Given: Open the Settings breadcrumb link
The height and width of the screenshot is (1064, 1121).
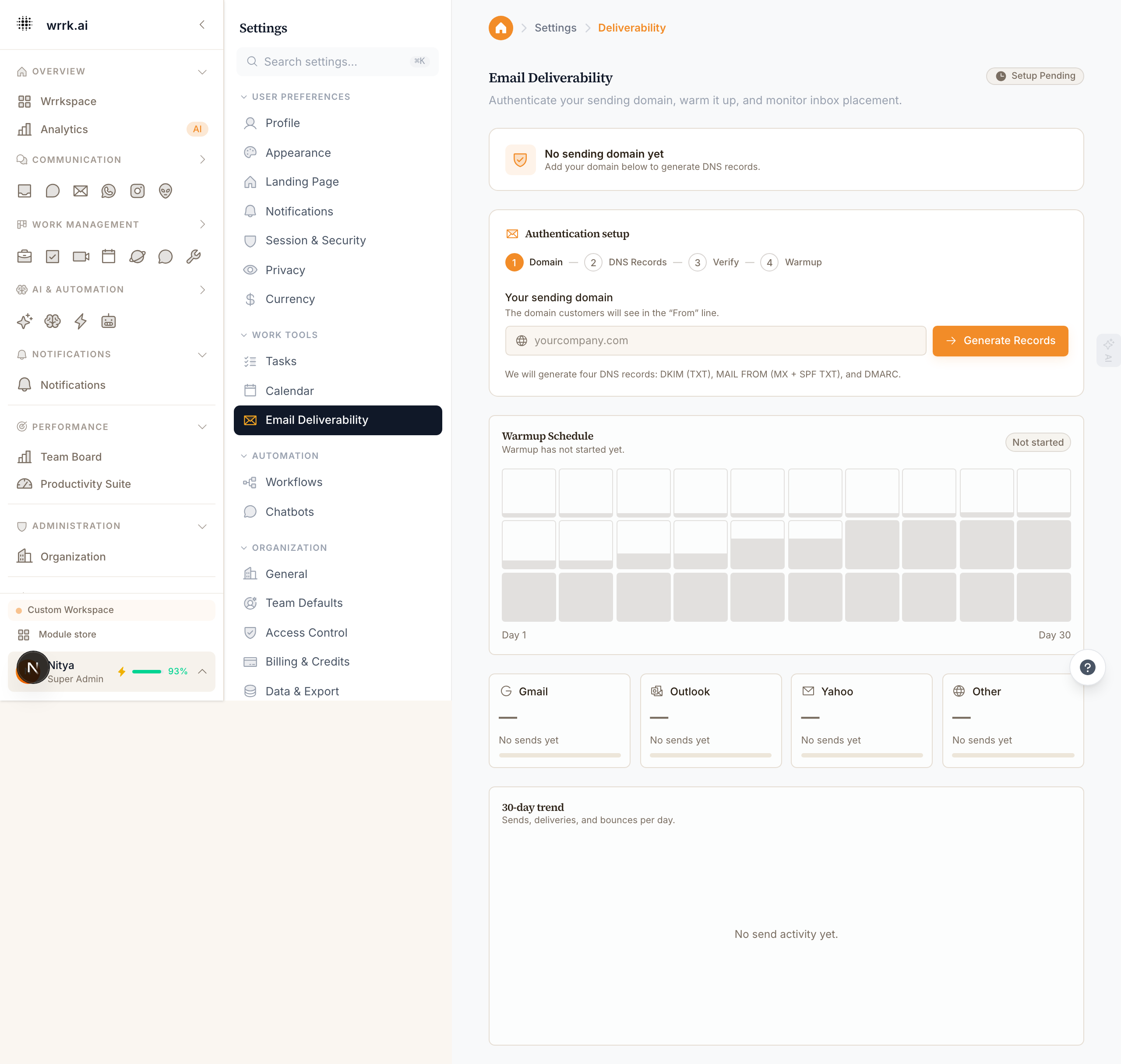Looking at the screenshot, I should pyautogui.click(x=555, y=27).
